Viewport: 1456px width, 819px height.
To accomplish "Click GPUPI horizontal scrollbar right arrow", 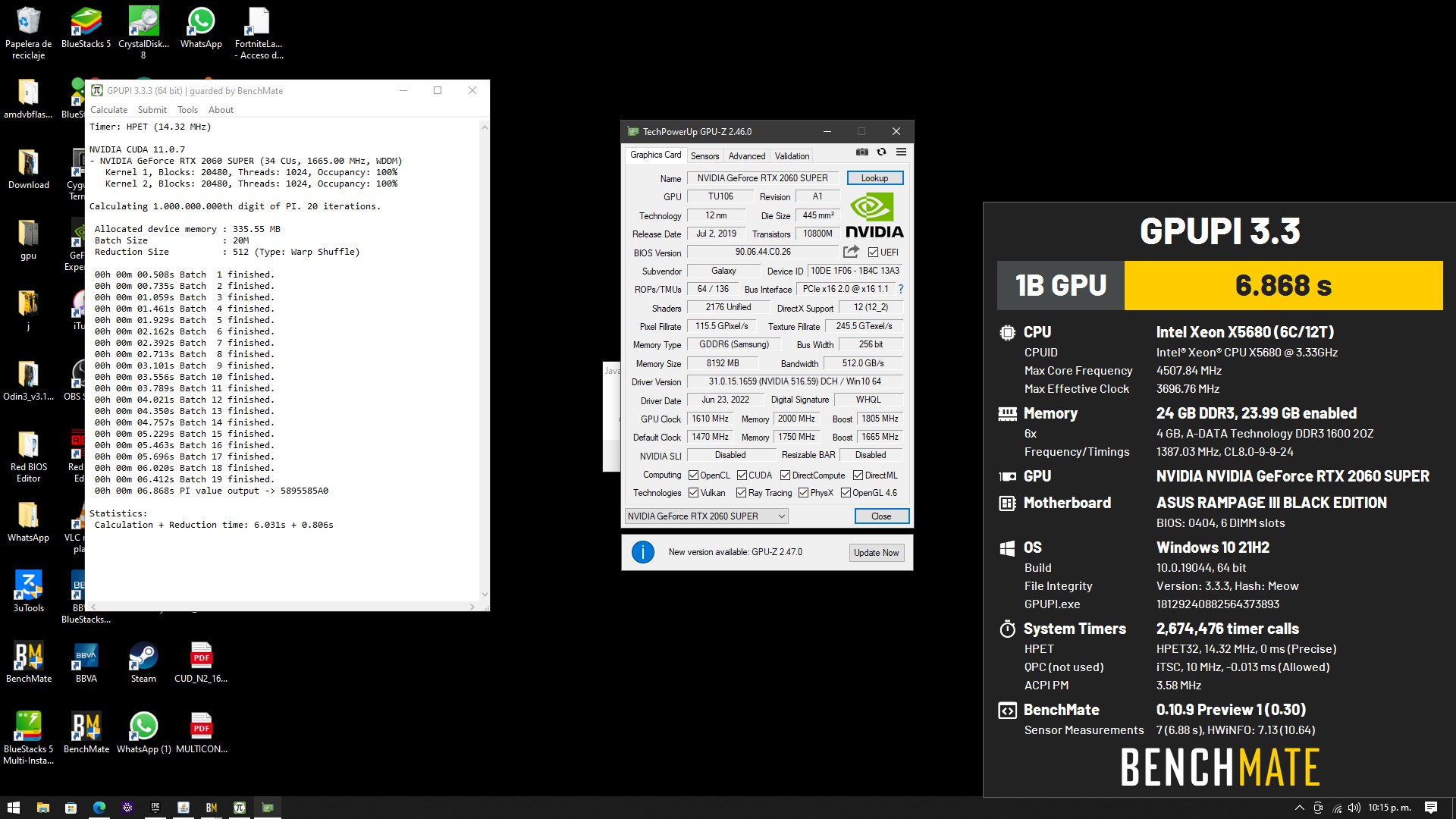I will [472, 607].
